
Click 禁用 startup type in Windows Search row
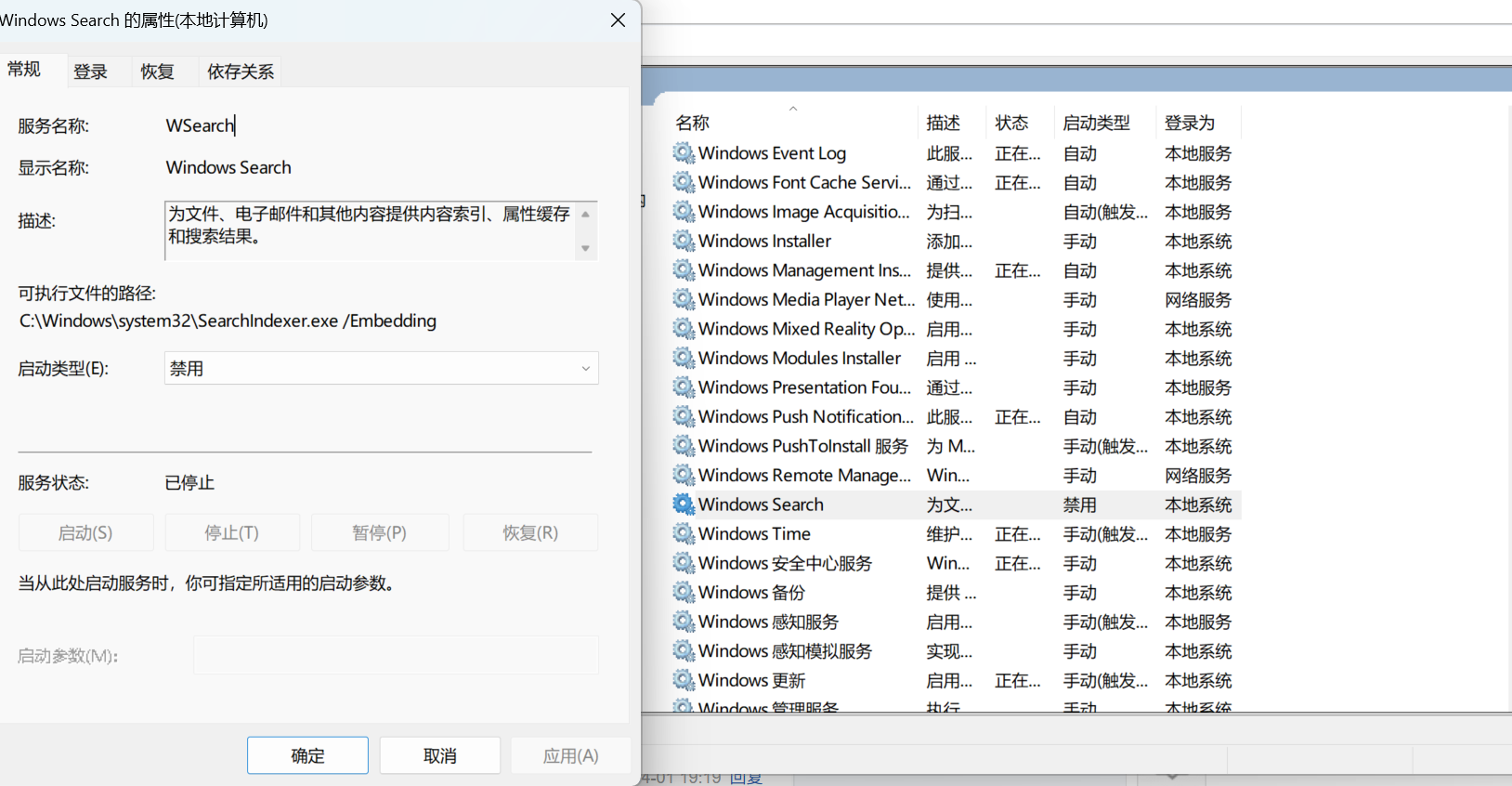(1080, 504)
